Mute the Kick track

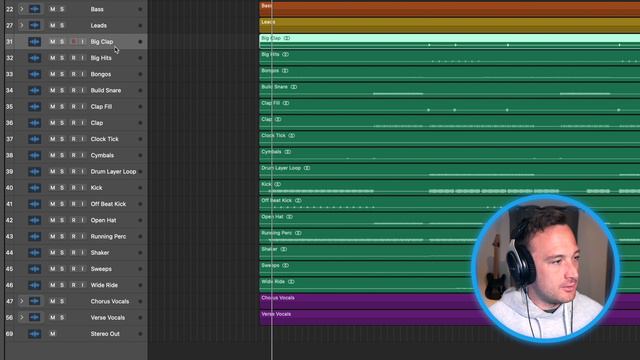click(53, 188)
